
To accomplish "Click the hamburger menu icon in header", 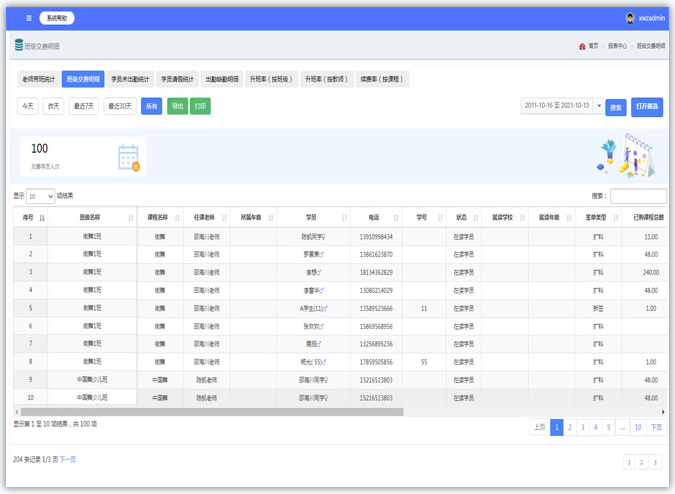I will (29, 18).
